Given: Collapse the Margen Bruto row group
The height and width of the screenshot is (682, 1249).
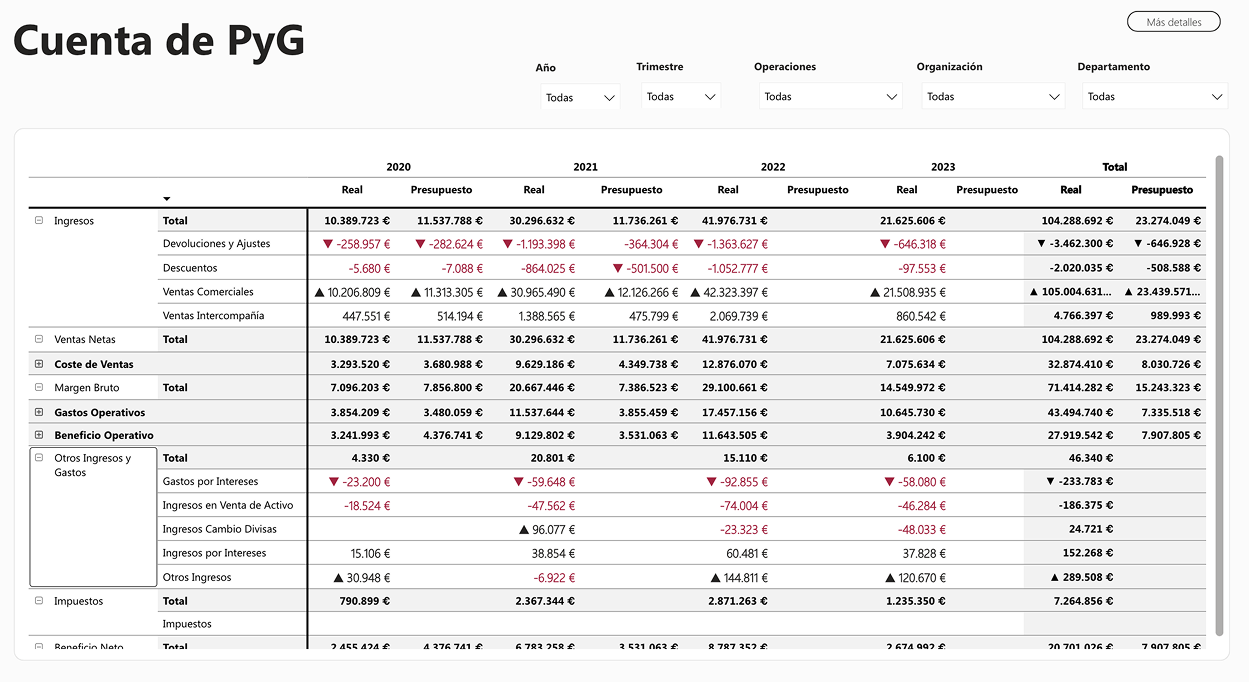Looking at the screenshot, I should pyautogui.click(x=39, y=388).
